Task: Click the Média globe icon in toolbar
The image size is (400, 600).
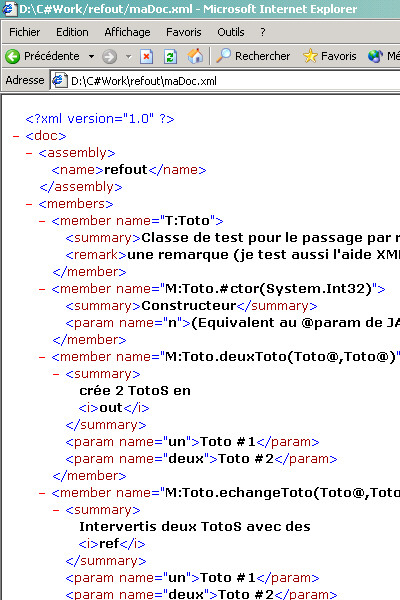Action: tap(375, 56)
